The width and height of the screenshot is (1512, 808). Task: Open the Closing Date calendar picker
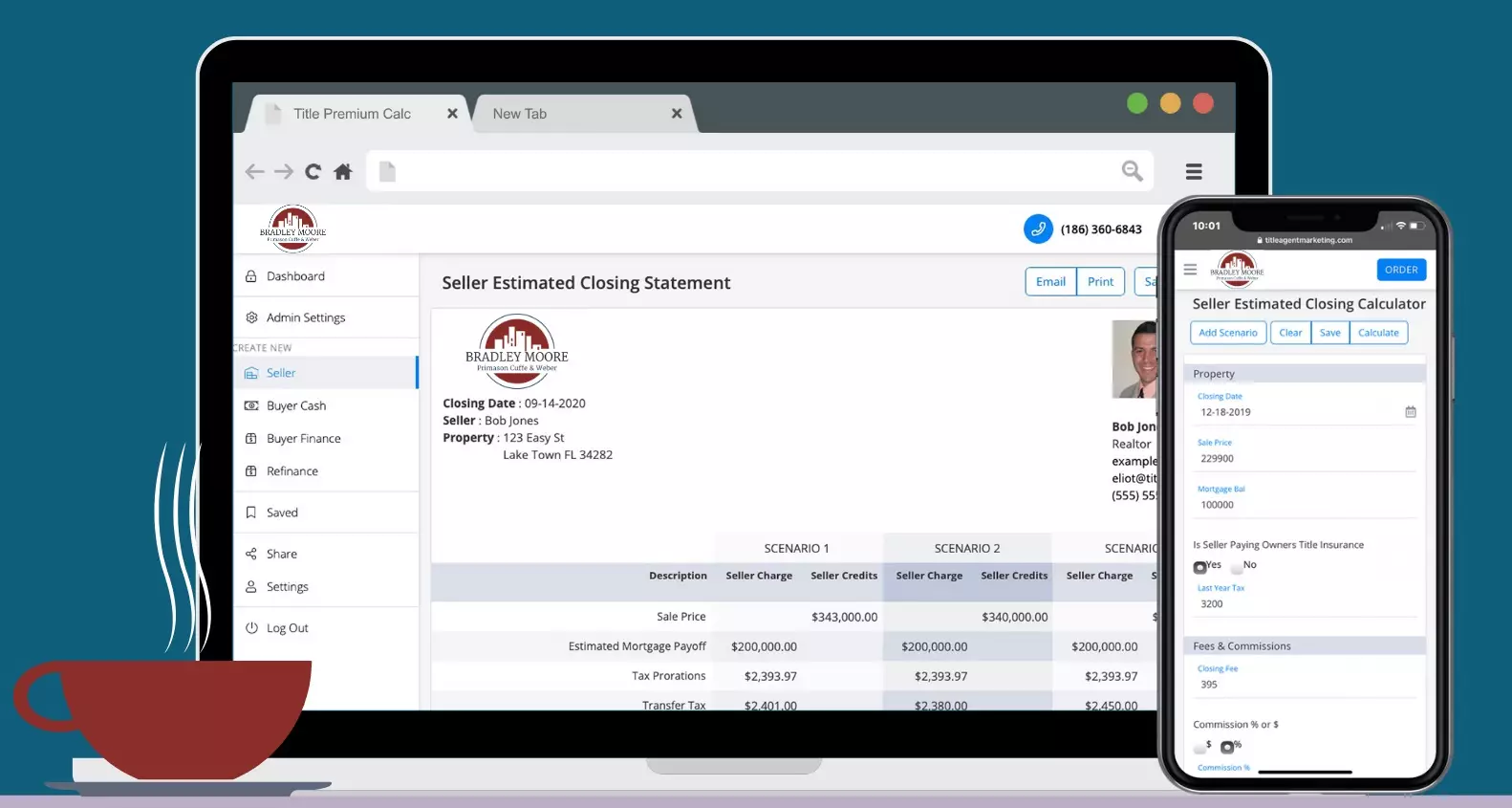(x=1410, y=412)
